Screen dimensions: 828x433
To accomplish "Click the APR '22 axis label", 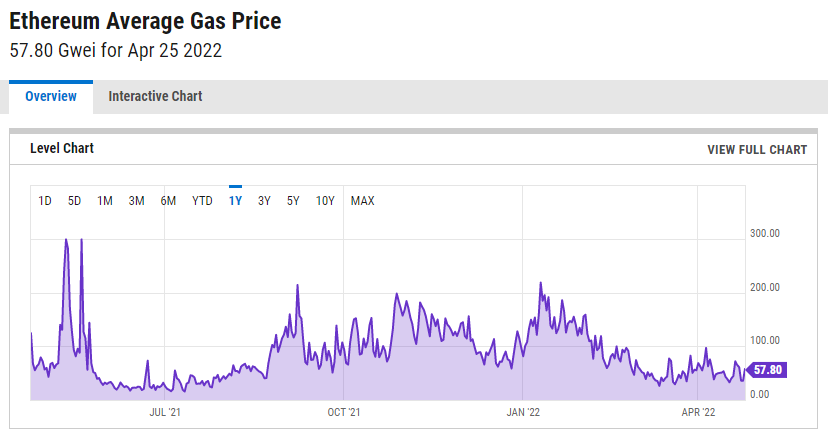I will [x=698, y=412].
